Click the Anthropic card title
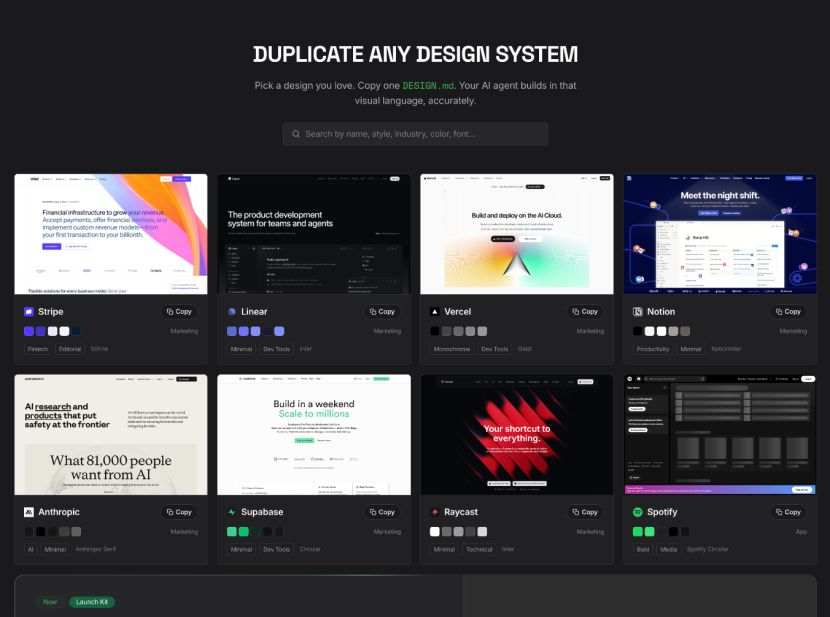The width and height of the screenshot is (830, 617). tap(59, 512)
